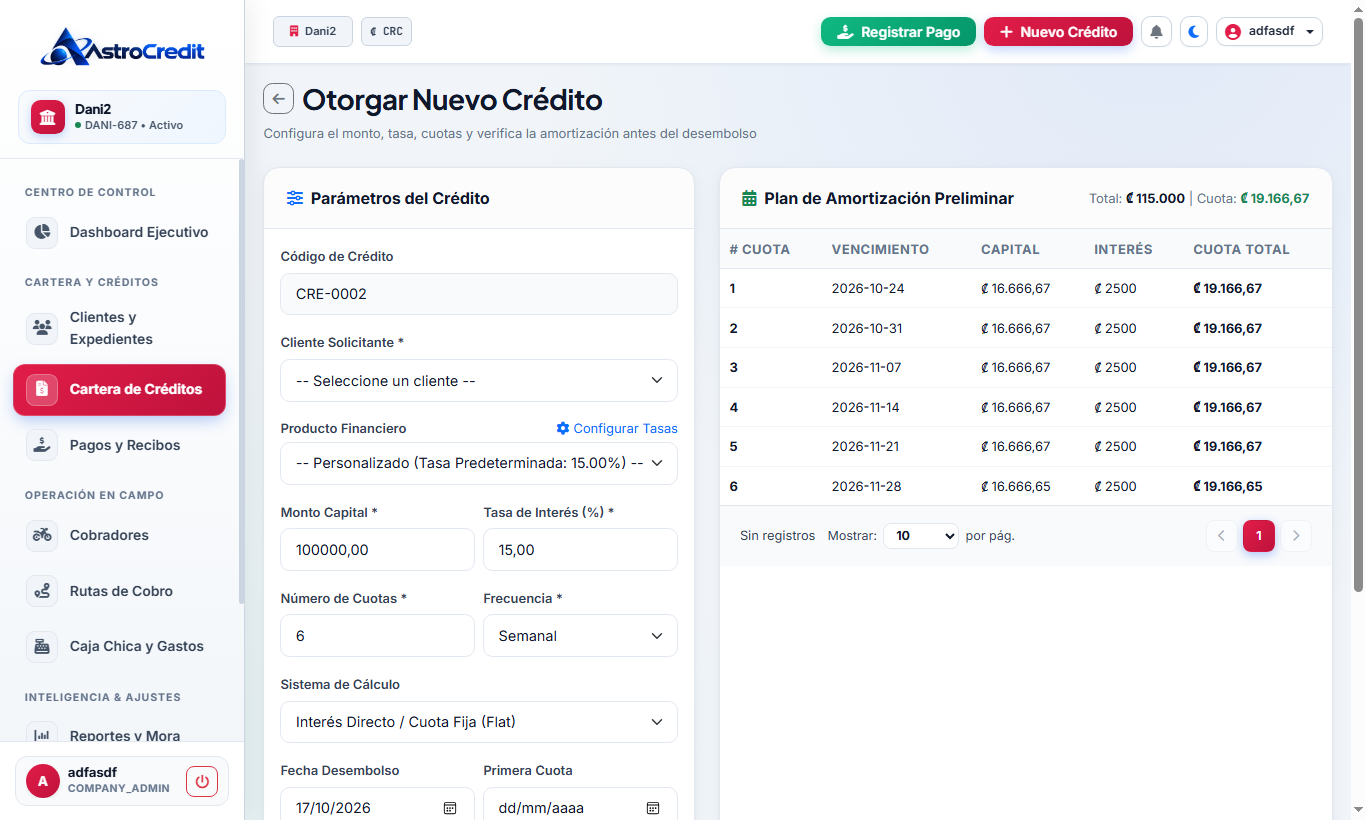
Task: Click the Registrar Pago button
Action: click(898, 32)
